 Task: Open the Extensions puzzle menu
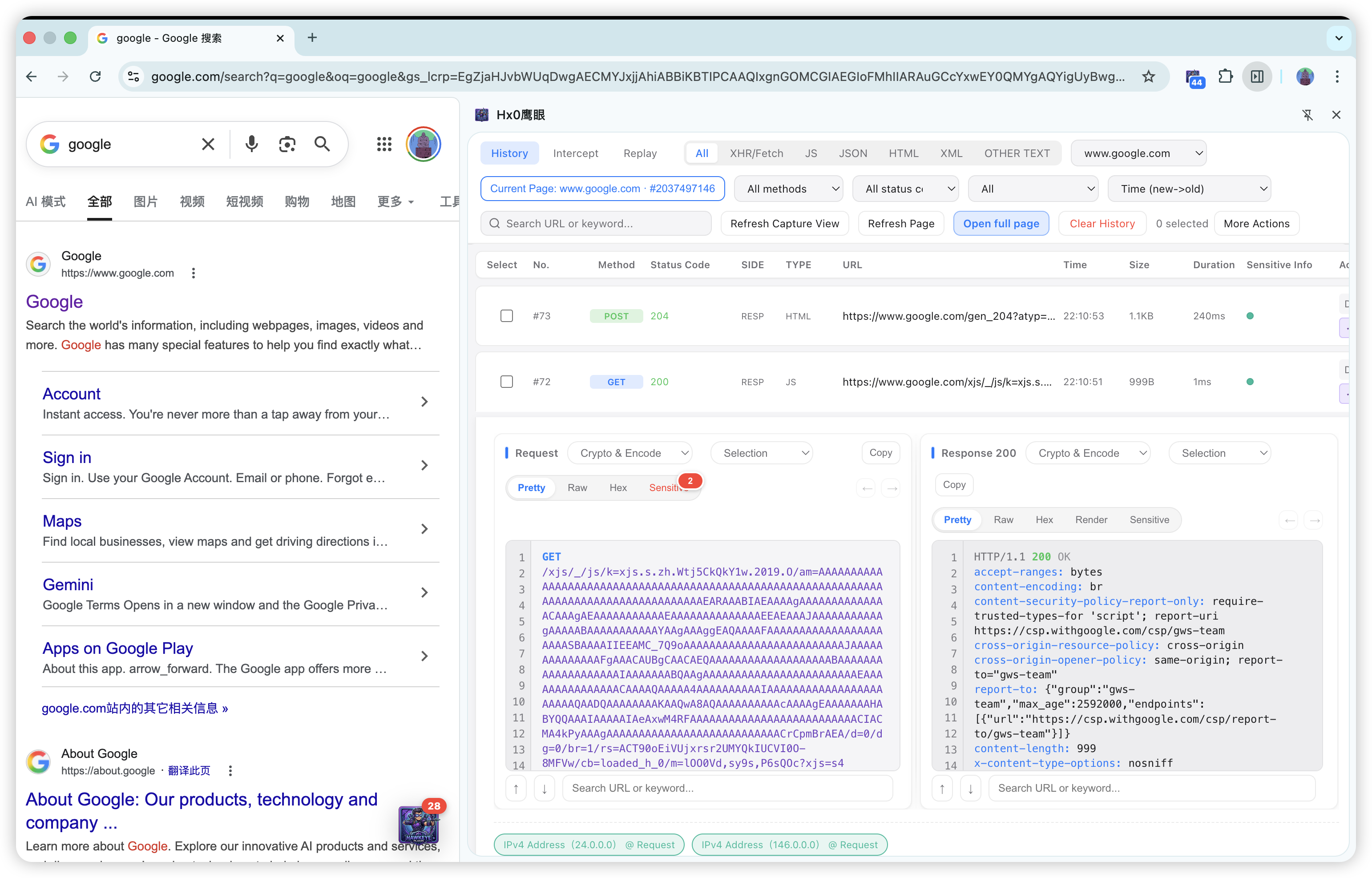click(1225, 77)
